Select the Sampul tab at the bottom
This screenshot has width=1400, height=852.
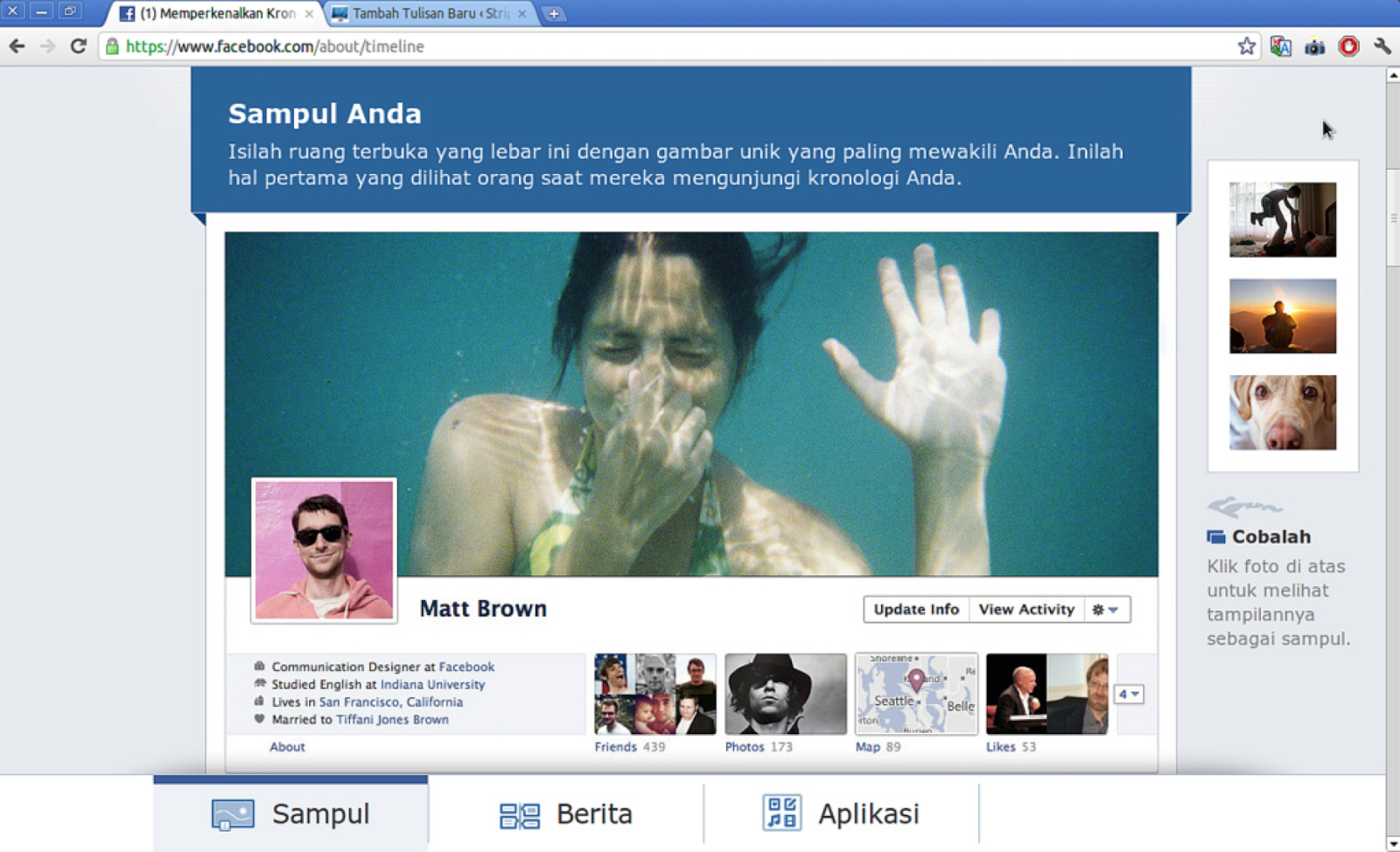coord(290,814)
